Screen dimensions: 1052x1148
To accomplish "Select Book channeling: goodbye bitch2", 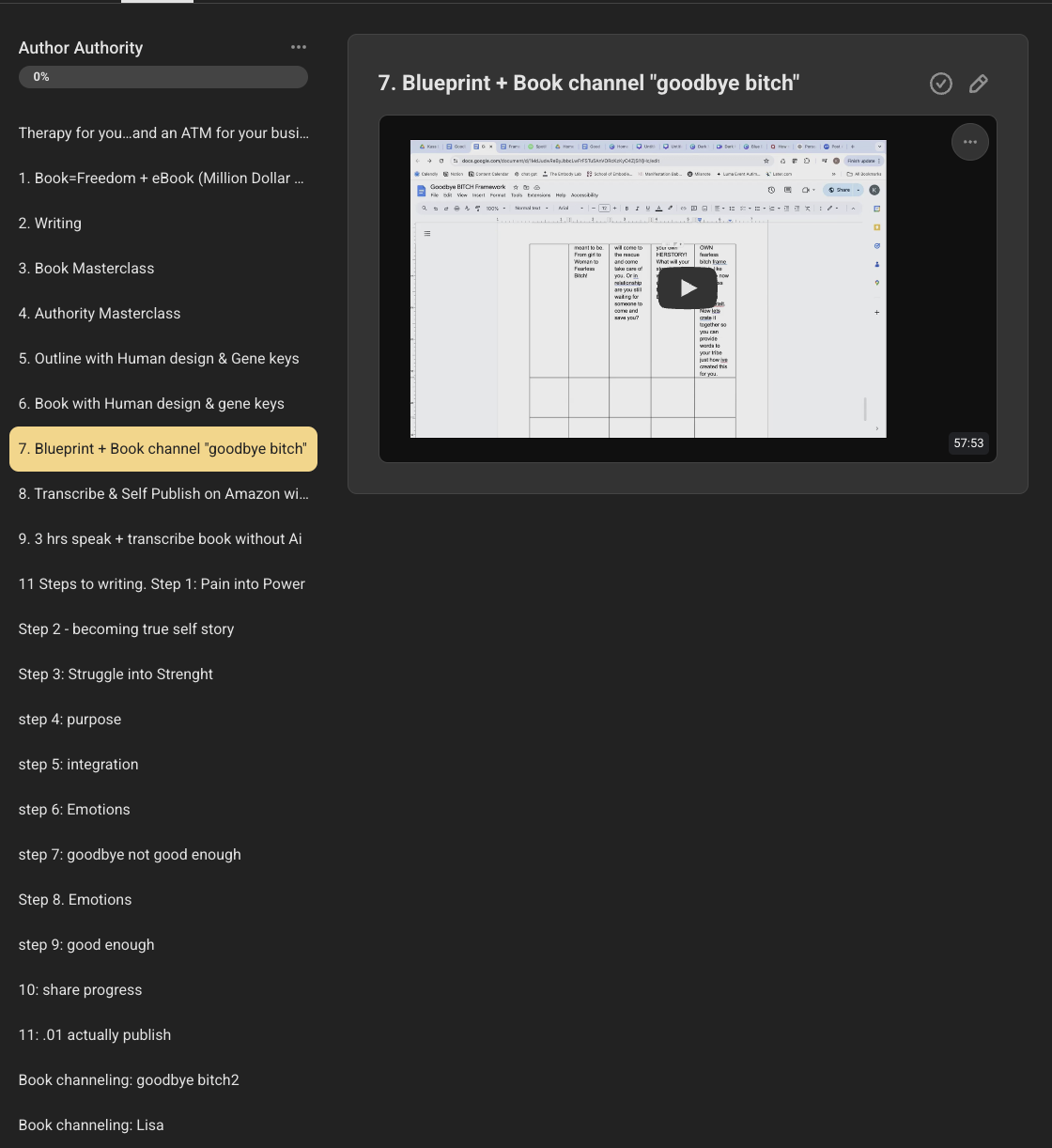I will [163, 1080].
